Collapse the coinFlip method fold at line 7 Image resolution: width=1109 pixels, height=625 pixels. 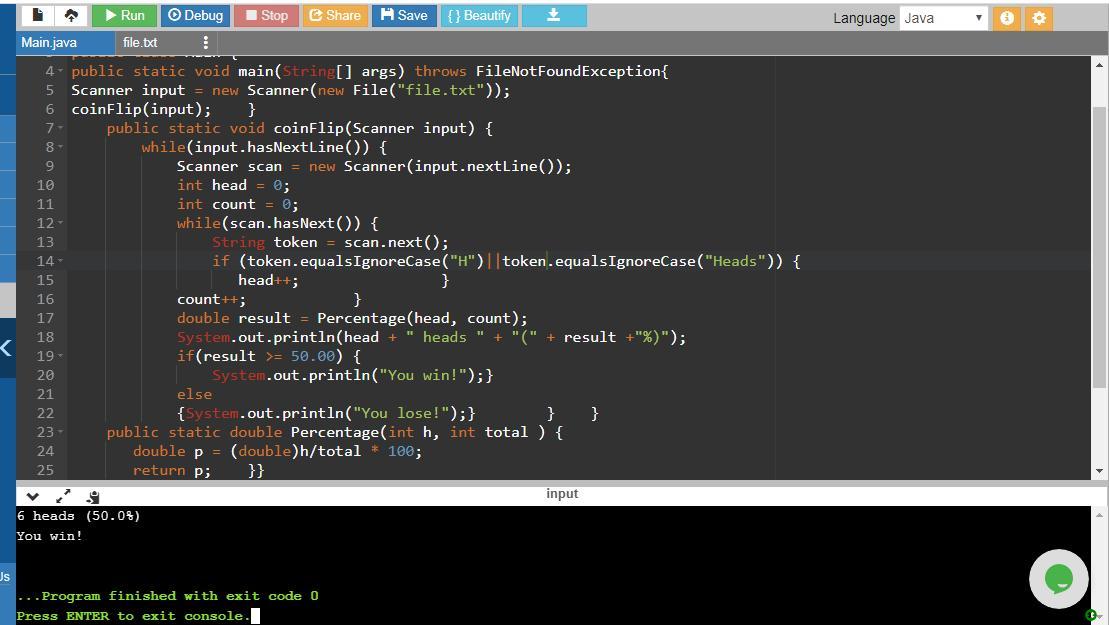[x=60, y=129]
